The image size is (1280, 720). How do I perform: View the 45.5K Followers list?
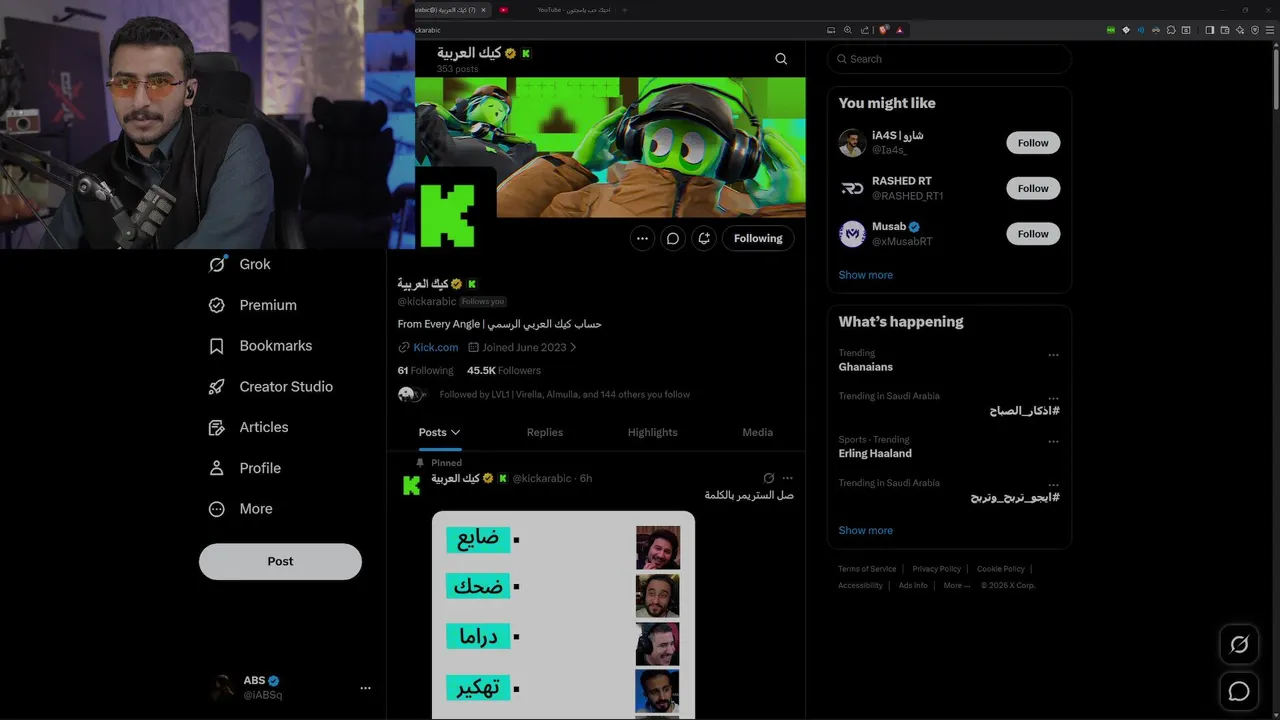pyautogui.click(x=503, y=370)
